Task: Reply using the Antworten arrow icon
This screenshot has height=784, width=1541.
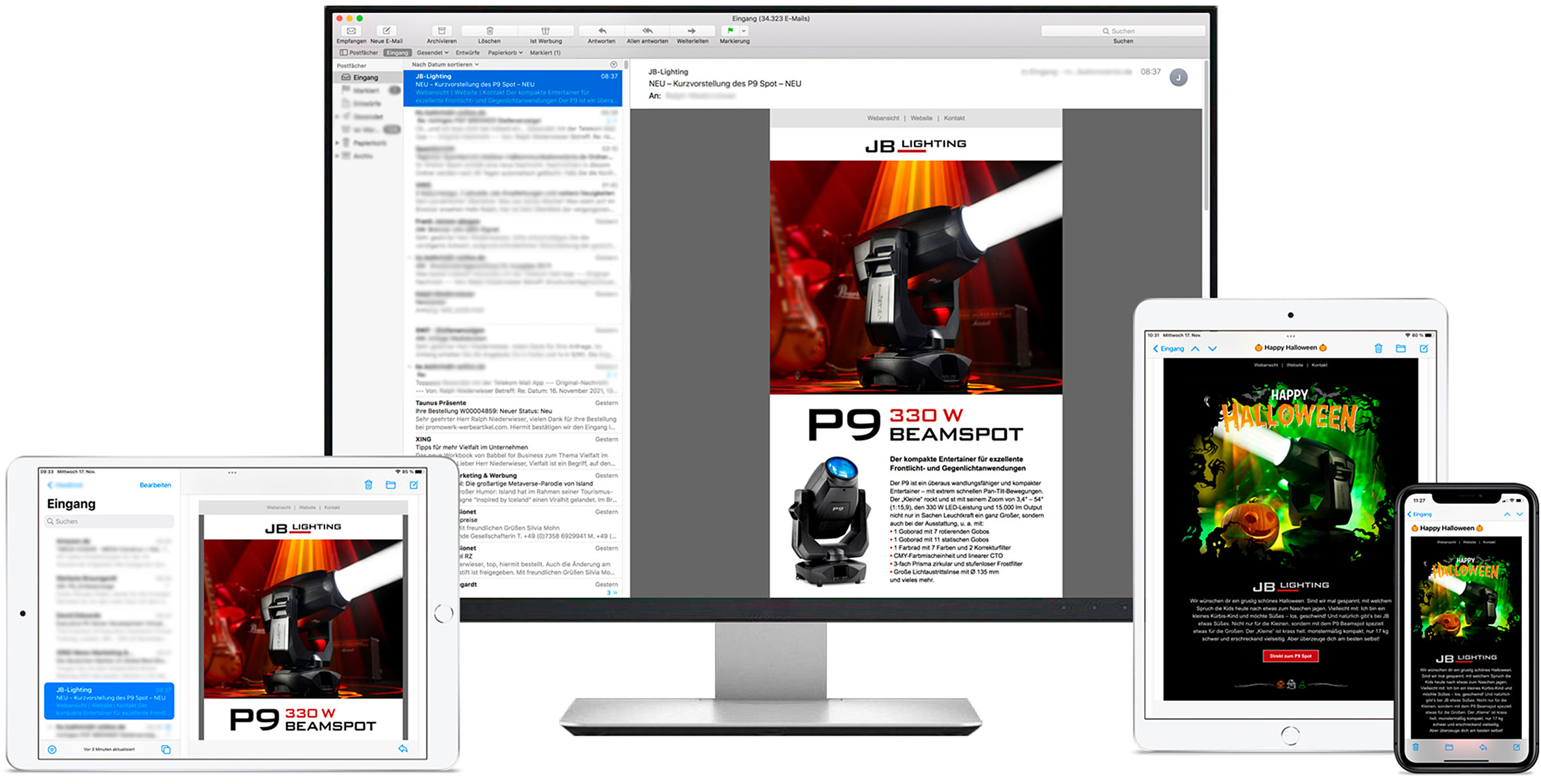Action: (601, 31)
